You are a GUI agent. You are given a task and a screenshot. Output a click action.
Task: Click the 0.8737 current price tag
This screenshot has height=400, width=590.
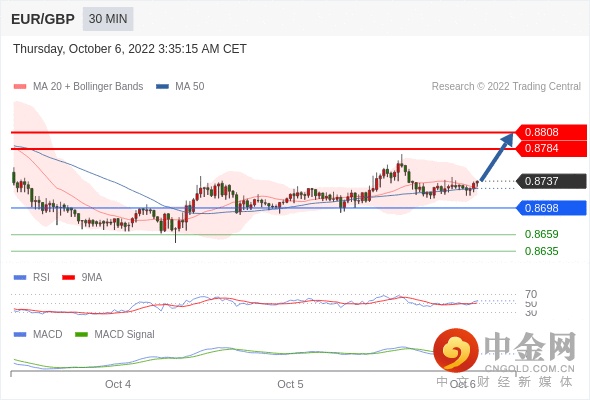click(551, 181)
